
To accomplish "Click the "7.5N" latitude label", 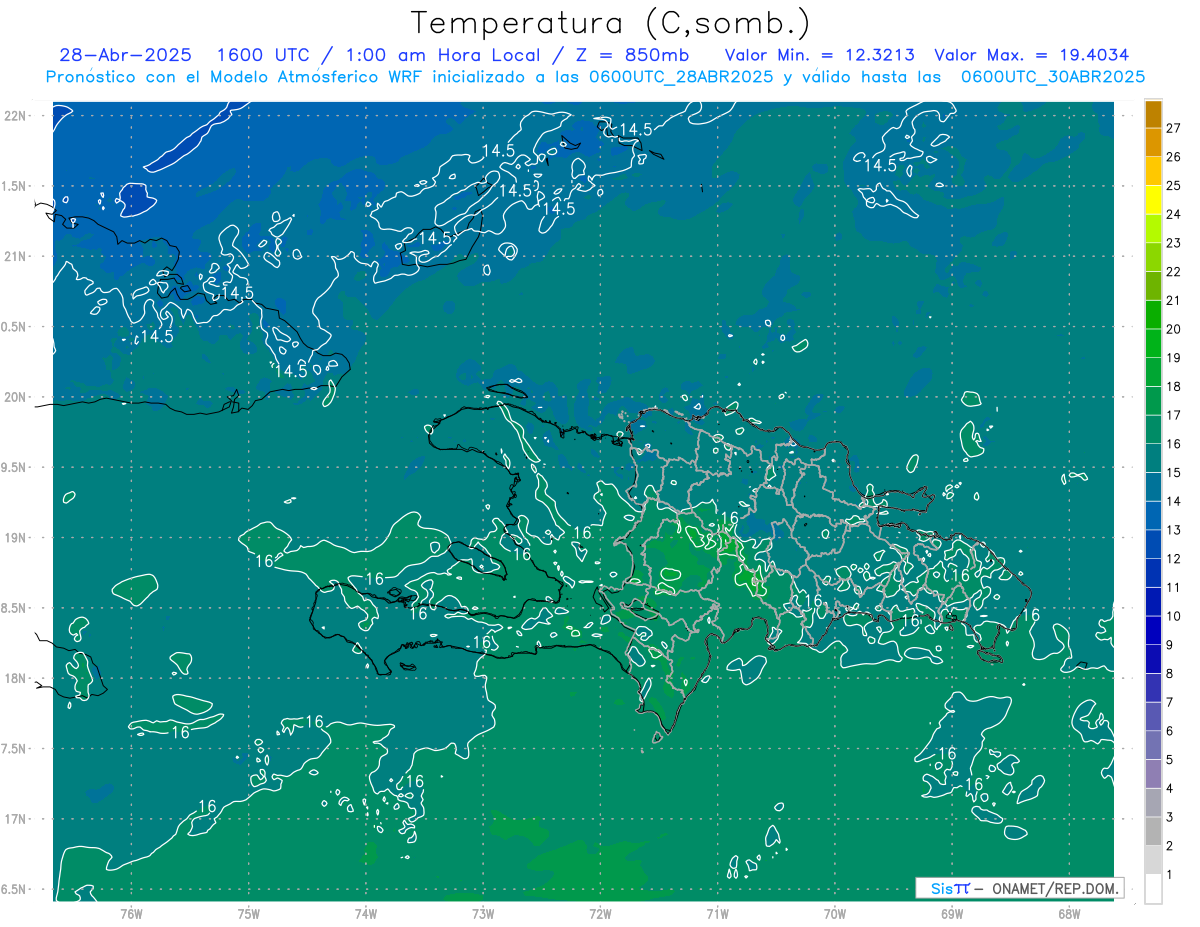I will point(14,749).
